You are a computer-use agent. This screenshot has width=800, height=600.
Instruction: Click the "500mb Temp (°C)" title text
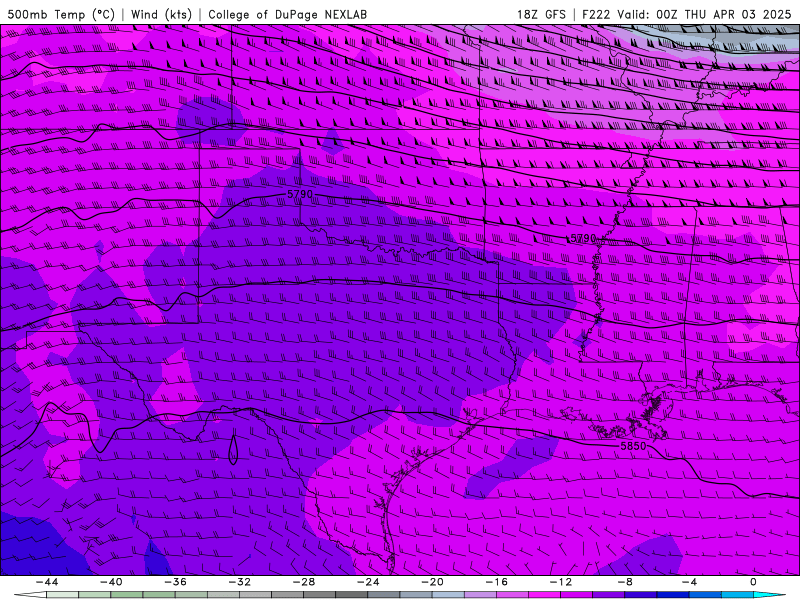[x=61, y=14]
